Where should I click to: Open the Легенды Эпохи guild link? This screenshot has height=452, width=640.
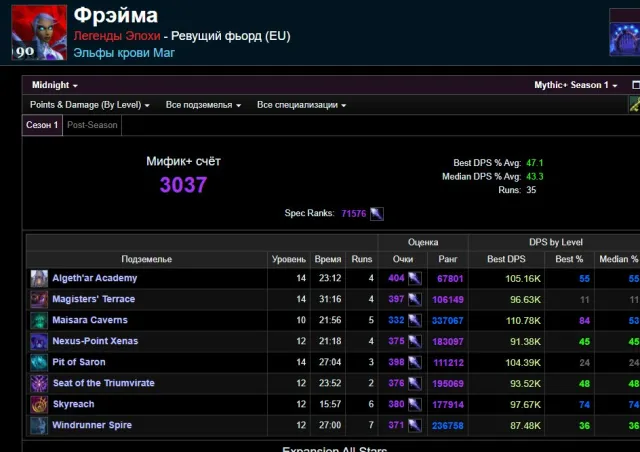click(x=117, y=36)
